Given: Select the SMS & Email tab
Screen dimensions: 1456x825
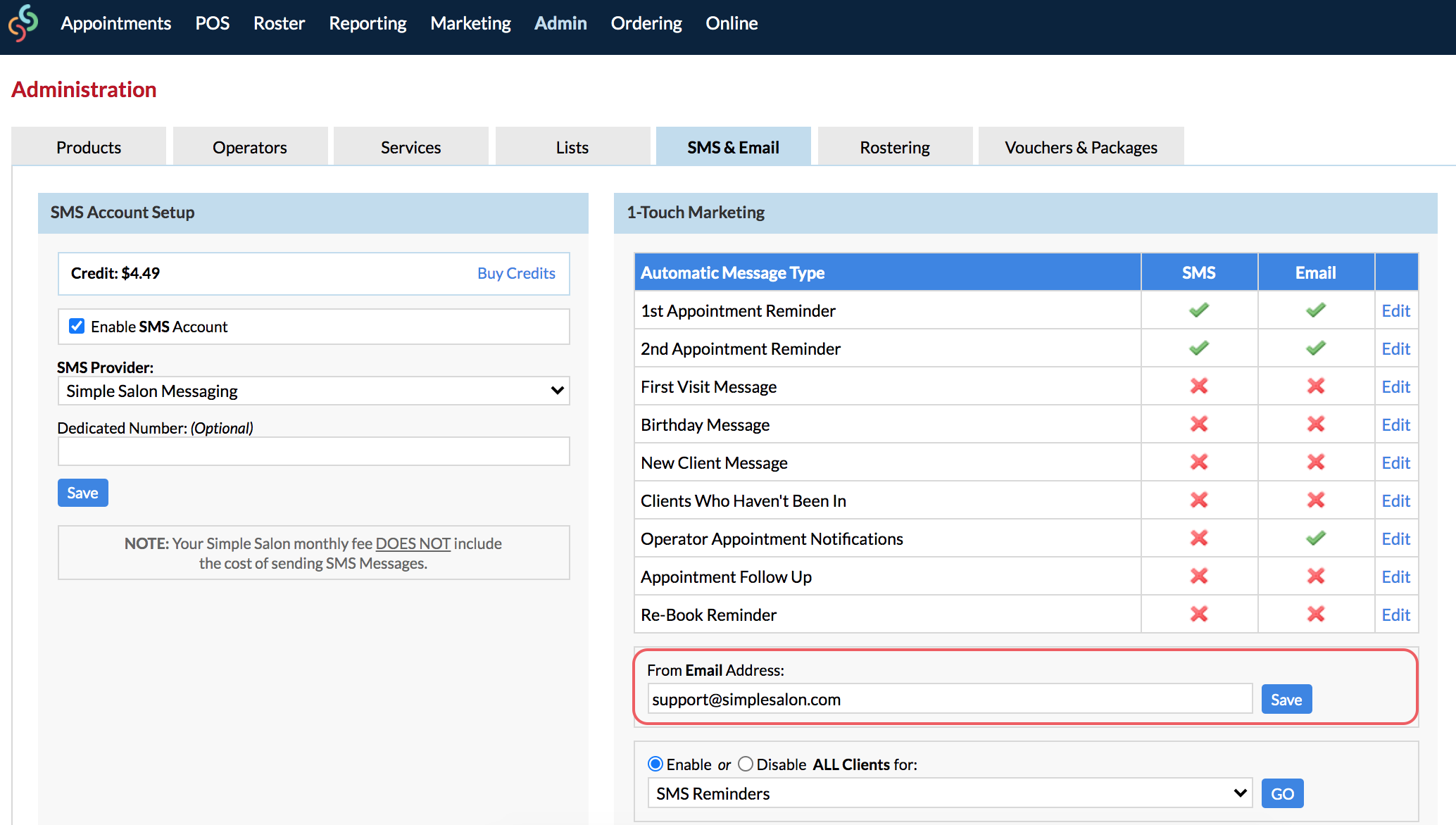Looking at the screenshot, I should tap(734, 146).
